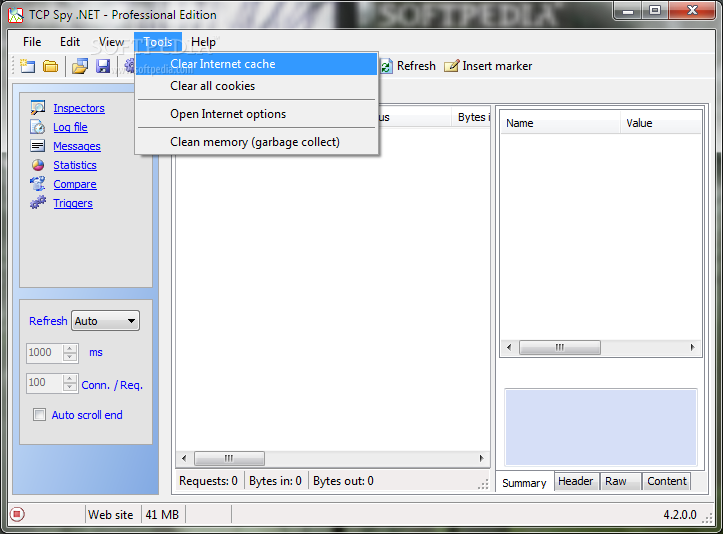Open the Inspectors link
Image resolution: width=723 pixels, height=534 pixels.
(x=79, y=108)
